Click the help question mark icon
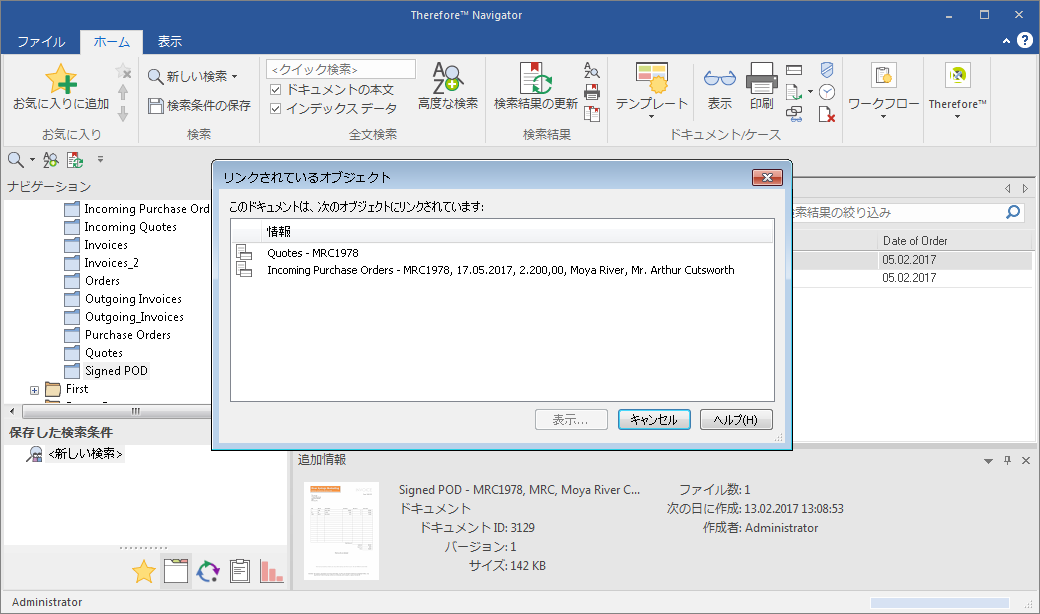The width and height of the screenshot is (1040, 614). 1025,40
